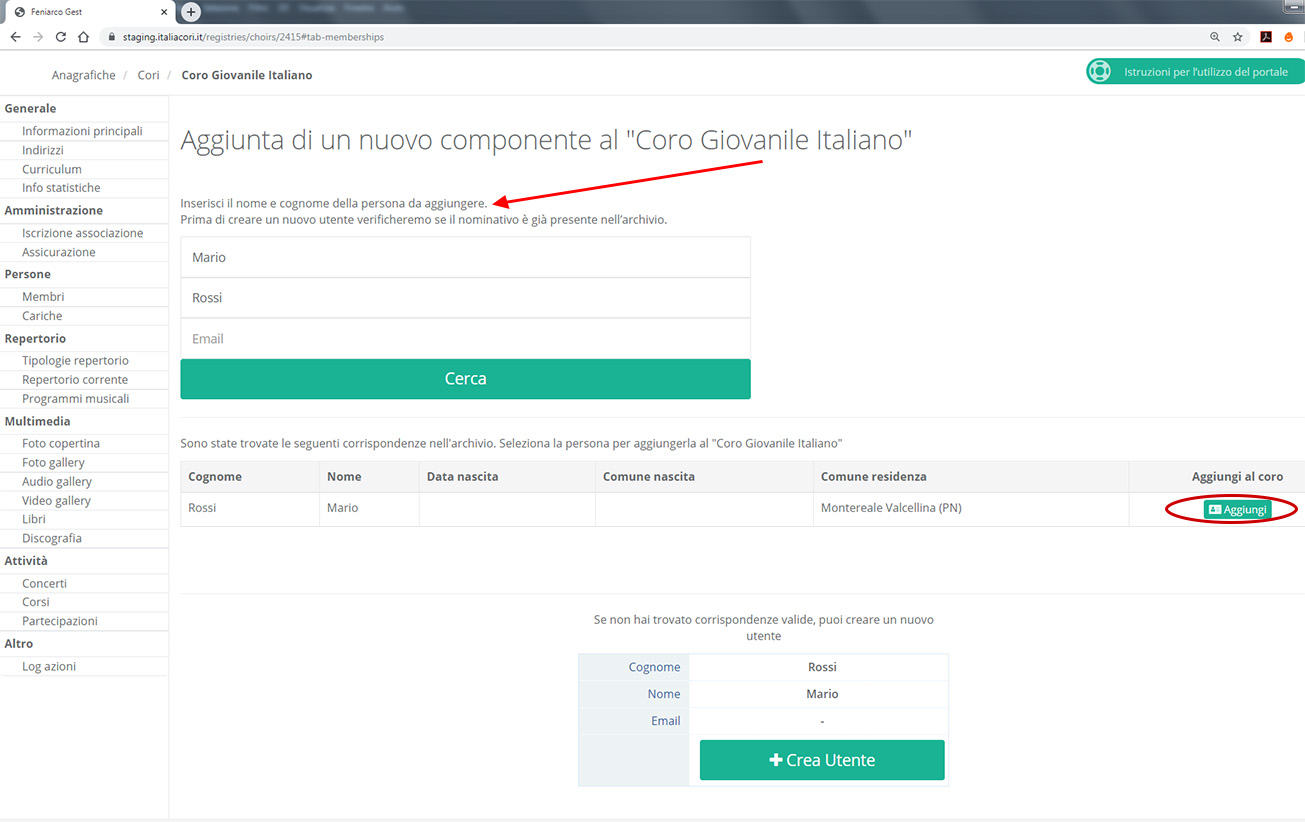Close the Feniarco Gest tab
The width and height of the screenshot is (1305, 822).
click(x=165, y=12)
